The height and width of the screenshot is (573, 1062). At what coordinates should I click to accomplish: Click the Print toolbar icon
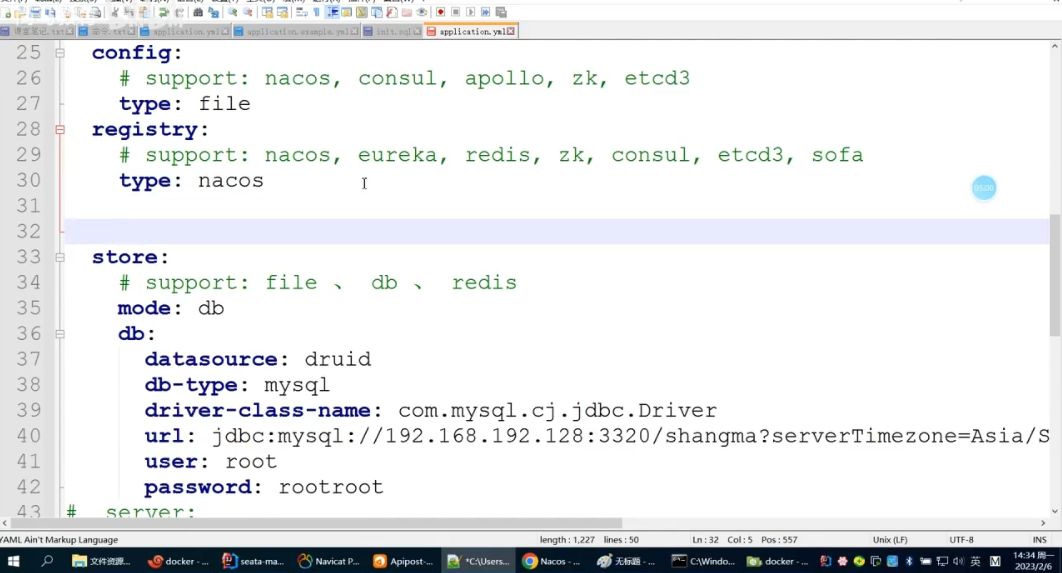point(96,12)
